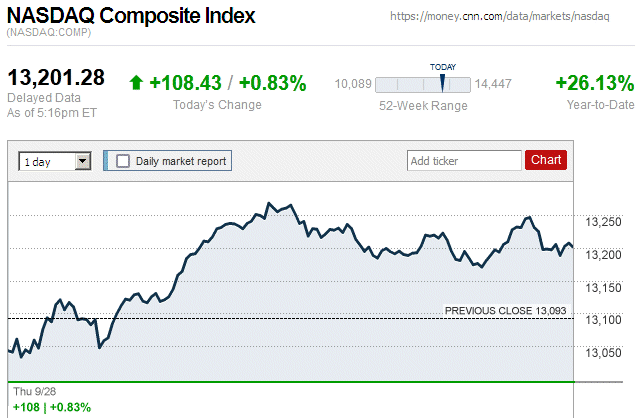Enable the Daily market report checkbox
This screenshot has width=640, height=420.
tap(124, 160)
